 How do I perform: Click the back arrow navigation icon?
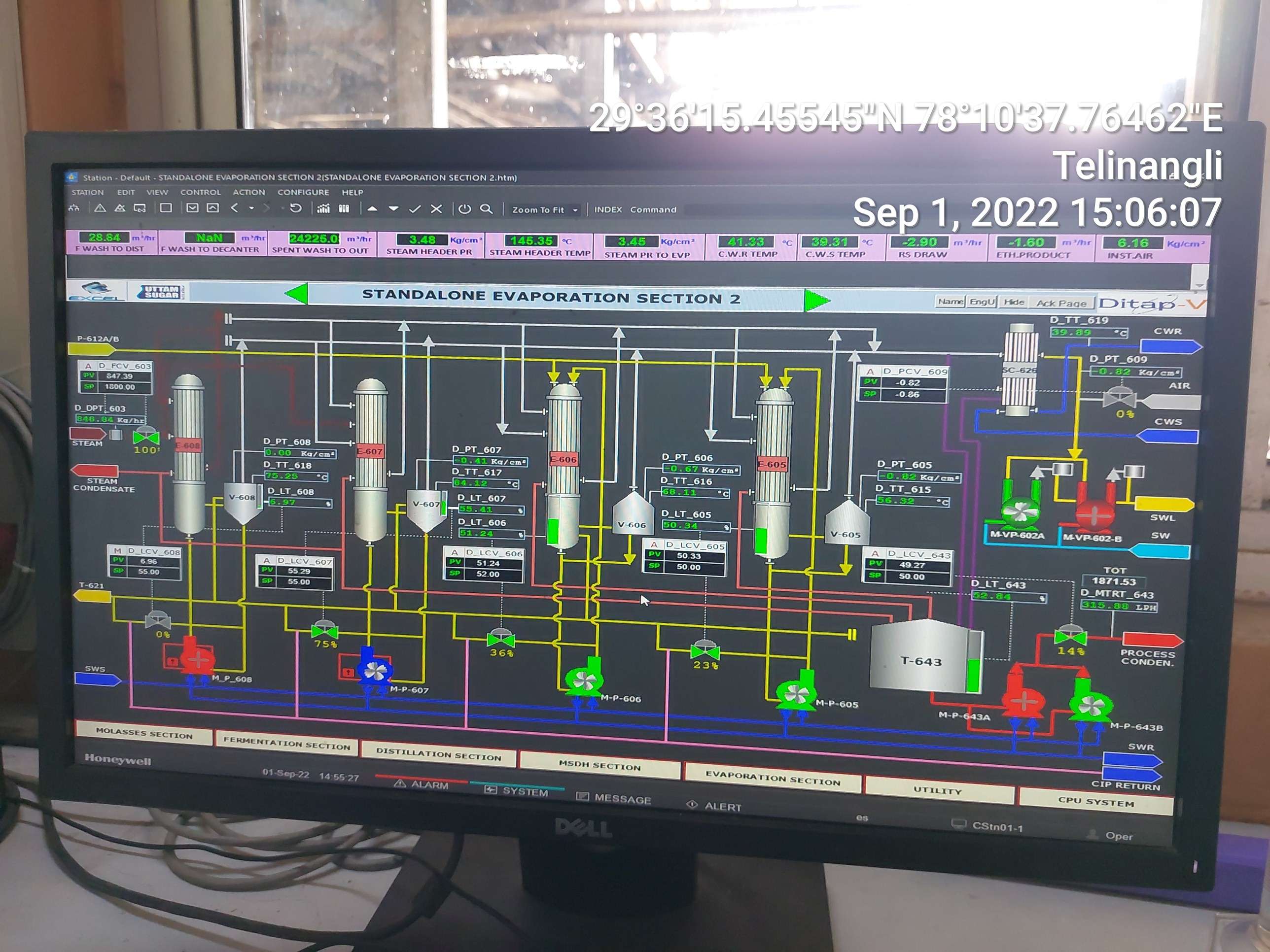pyautogui.click(x=234, y=208)
